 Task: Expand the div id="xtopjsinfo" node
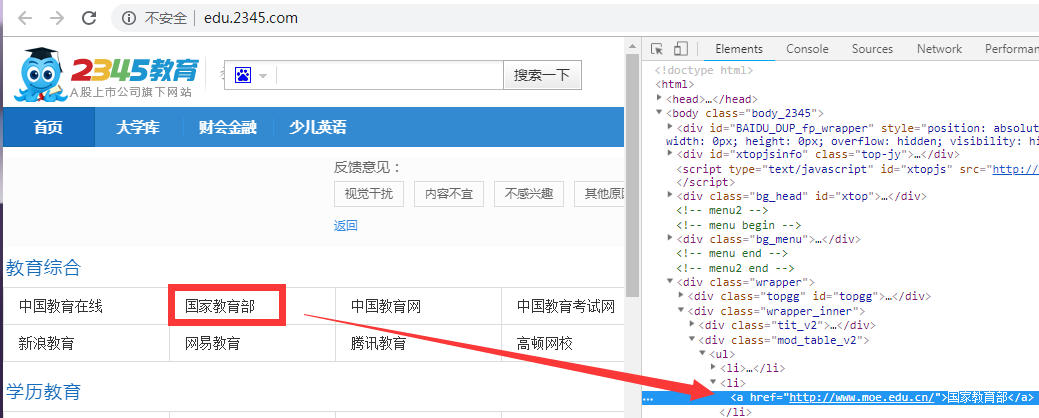pyautogui.click(x=671, y=154)
